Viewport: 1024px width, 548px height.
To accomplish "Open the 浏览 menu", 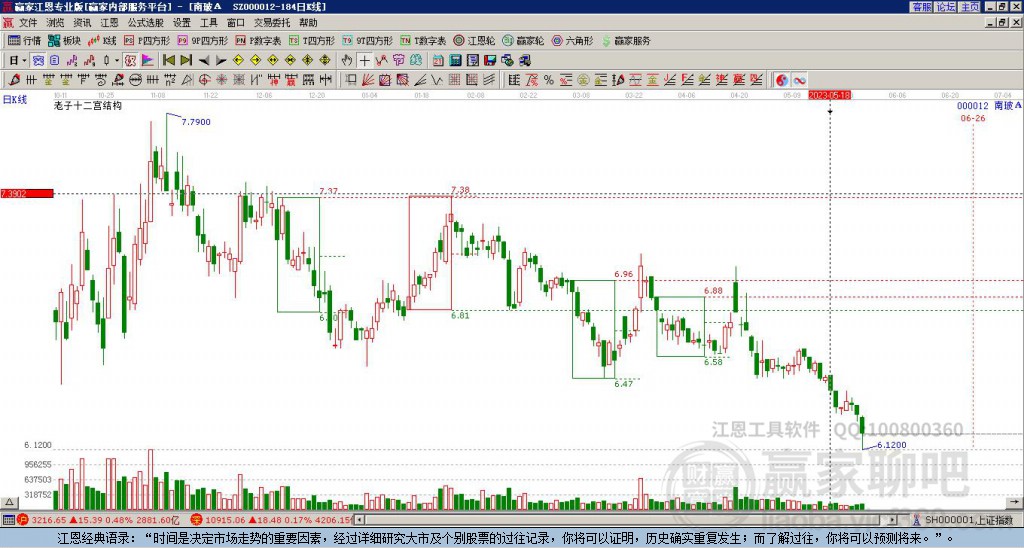I will pyautogui.click(x=55, y=23).
